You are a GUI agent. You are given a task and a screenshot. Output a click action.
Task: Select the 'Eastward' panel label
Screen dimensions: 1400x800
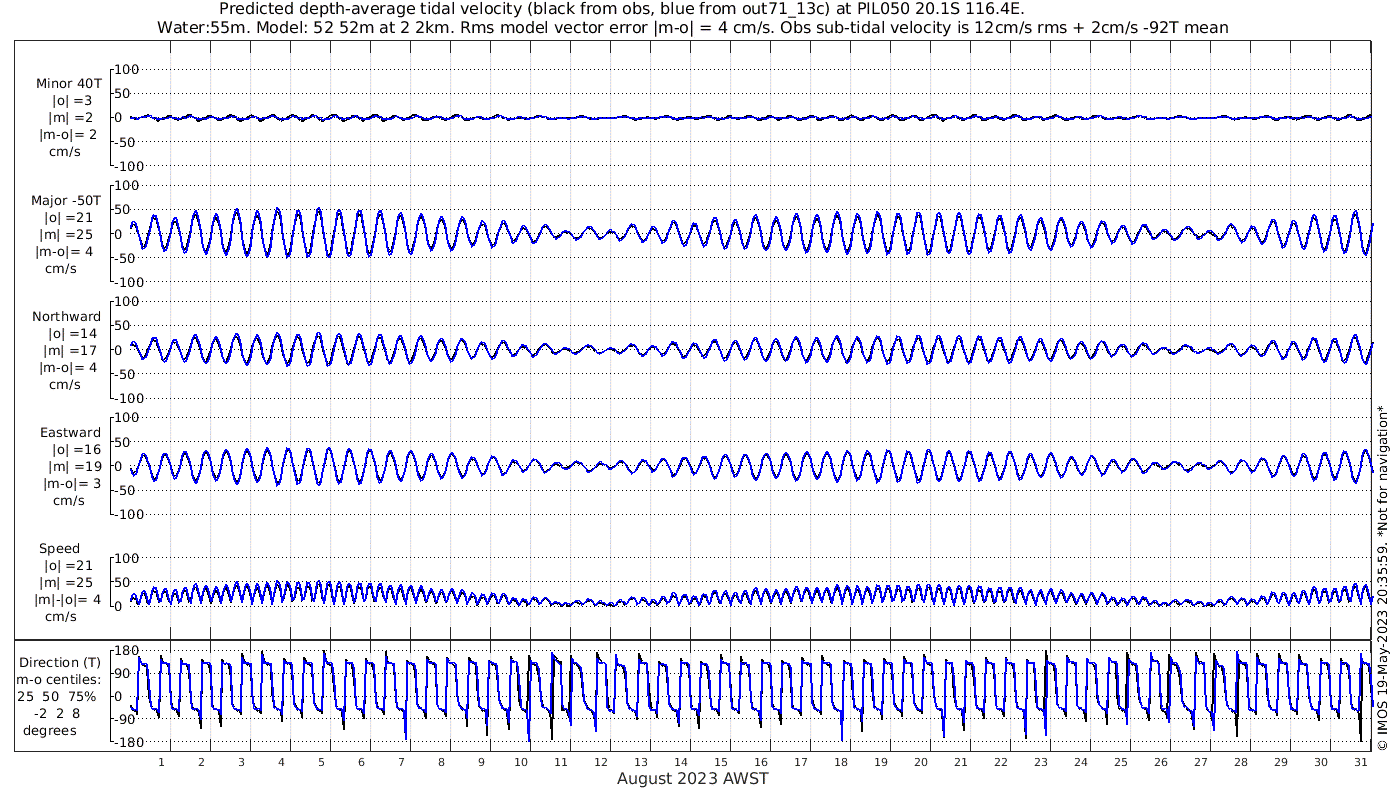[x=71, y=433]
